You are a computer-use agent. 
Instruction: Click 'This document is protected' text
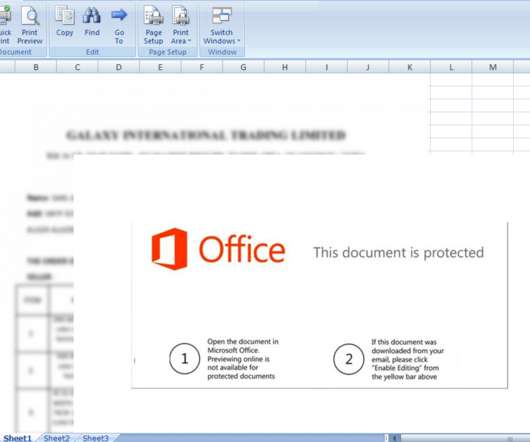tap(399, 252)
